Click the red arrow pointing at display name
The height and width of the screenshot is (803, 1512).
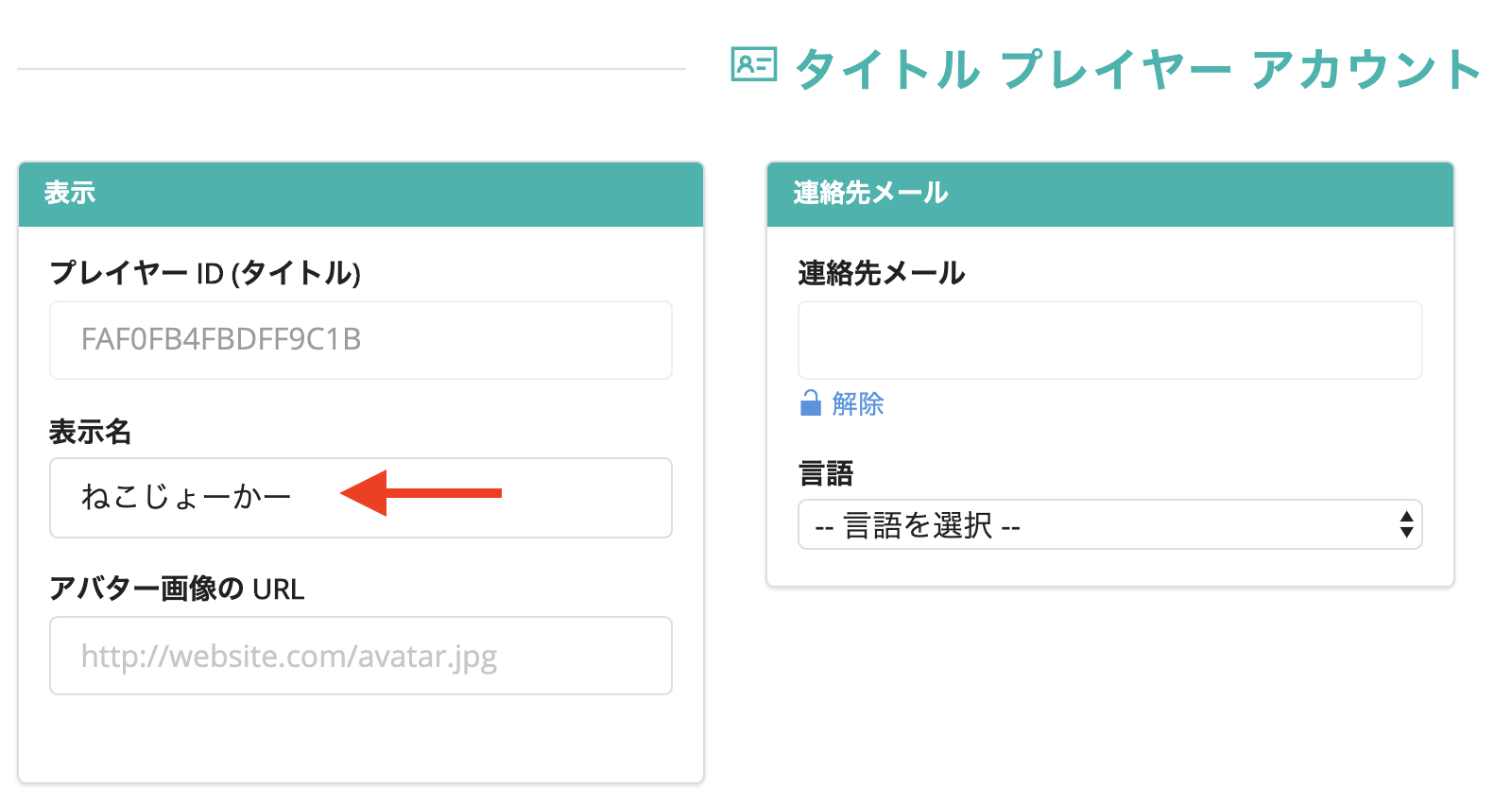tap(421, 492)
